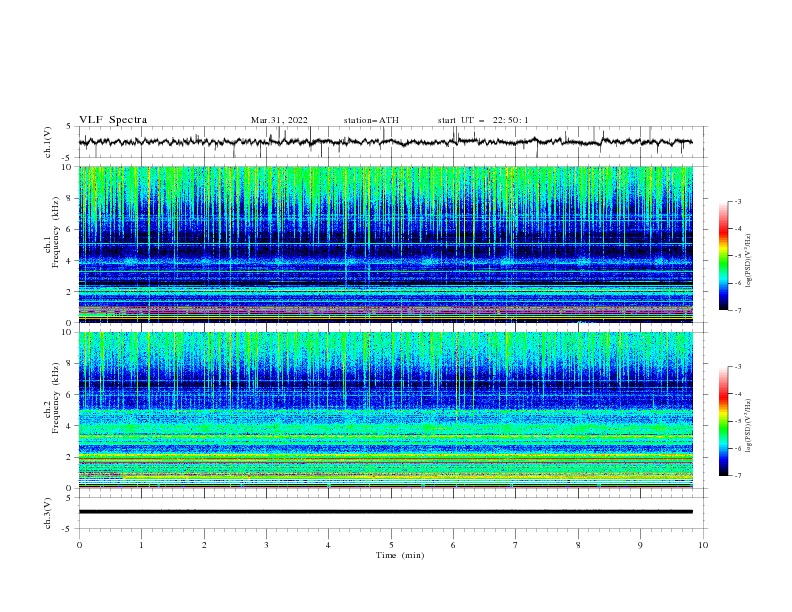Click the '4' tick on the time axis
The height and width of the screenshot is (612, 792).
329,545
